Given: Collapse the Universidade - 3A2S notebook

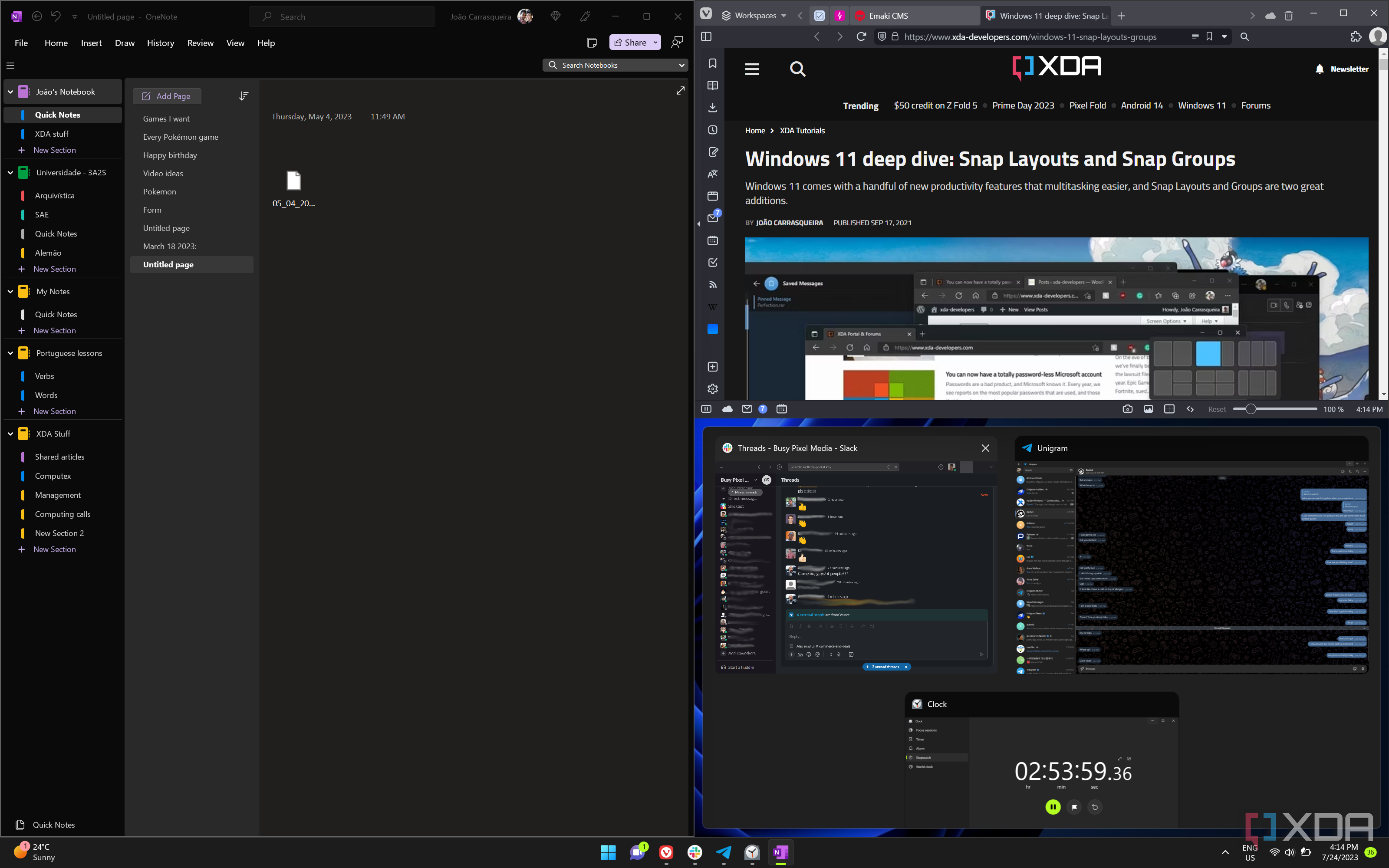Looking at the screenshot, I should [10, 172].
